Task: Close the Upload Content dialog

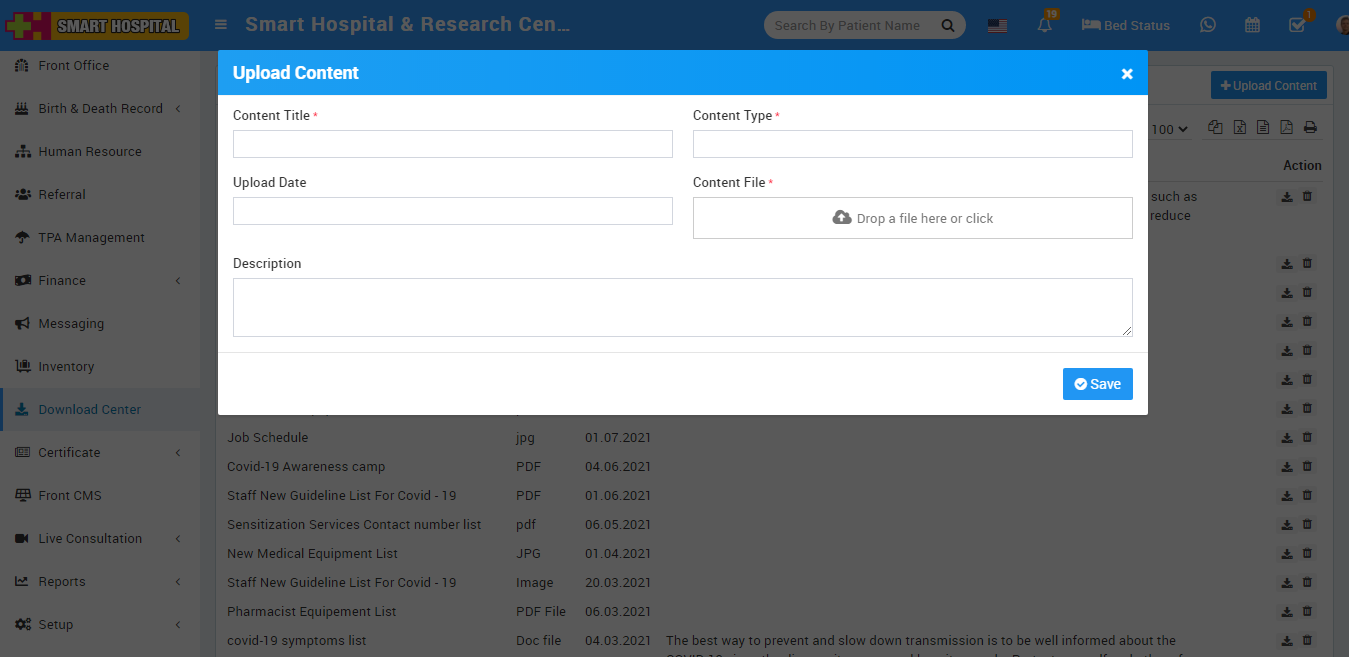Action: tap(1127, 74)
